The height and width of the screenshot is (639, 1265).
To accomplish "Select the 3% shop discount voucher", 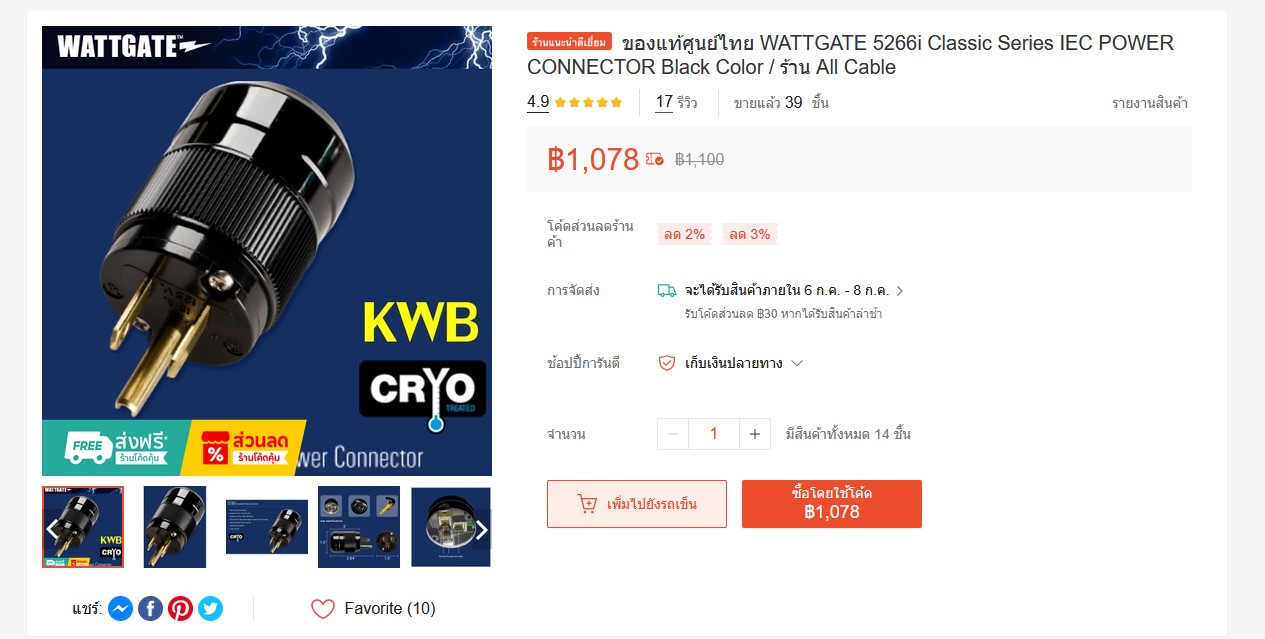I will 749,234.
